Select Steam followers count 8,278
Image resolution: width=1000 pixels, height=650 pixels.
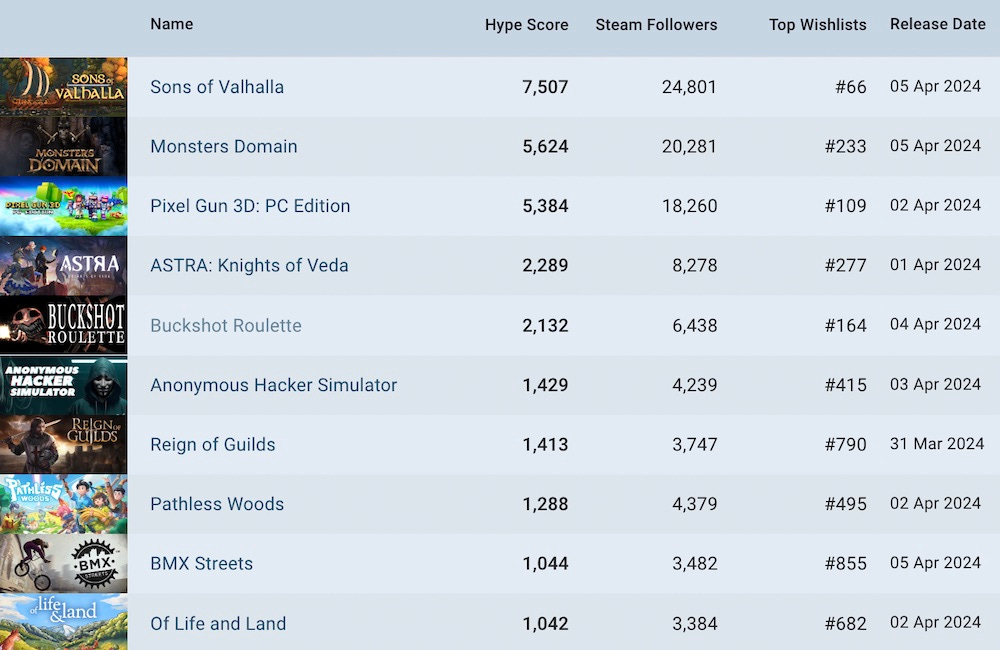coord(695,265)
